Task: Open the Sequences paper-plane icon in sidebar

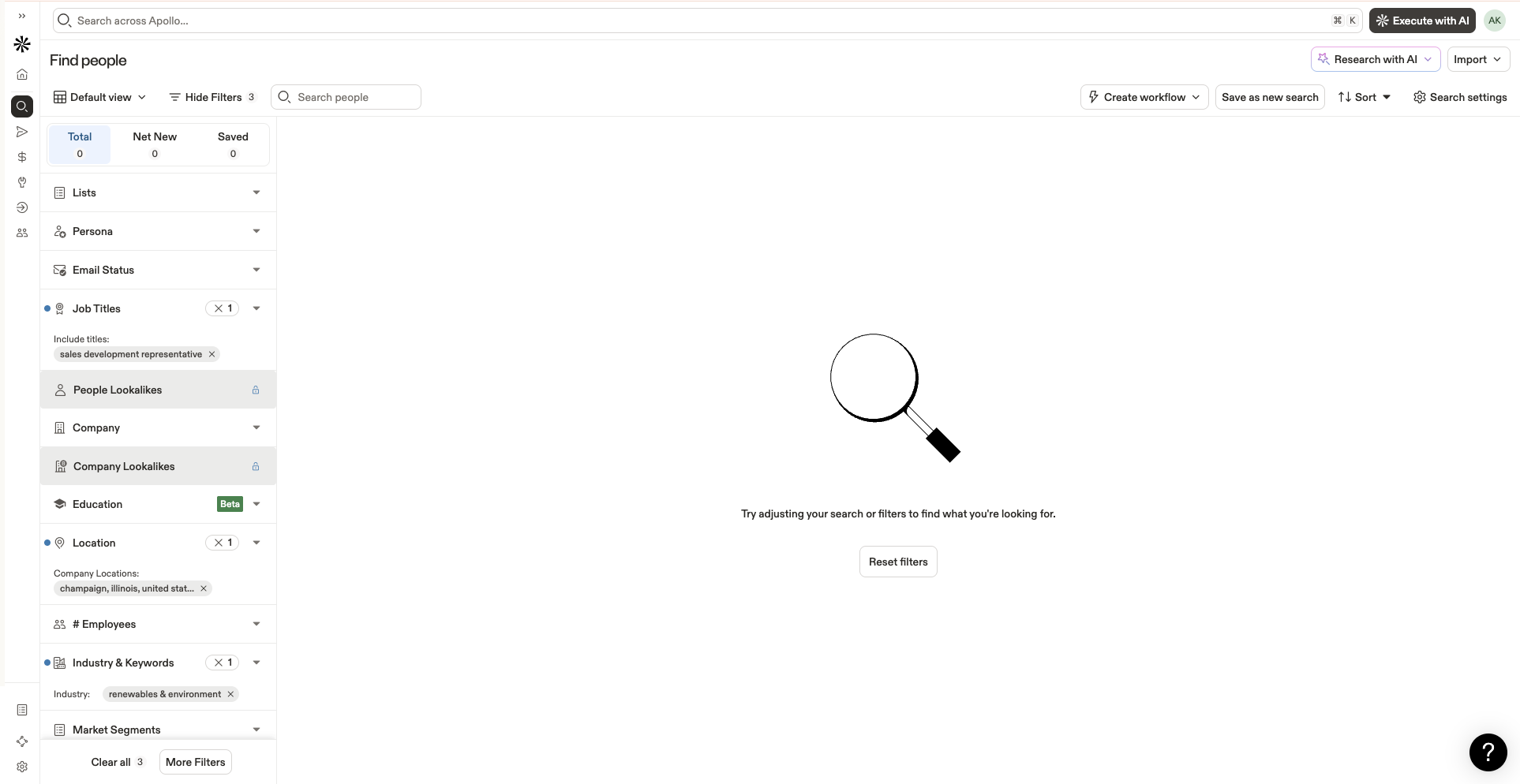Action: (x=22, y=132)
